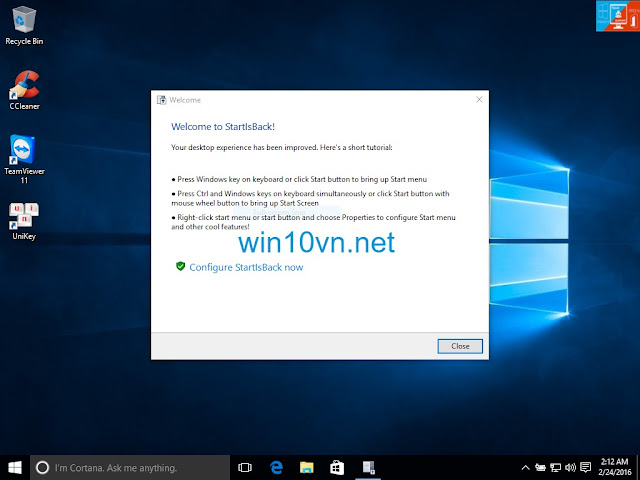Click the Welcome to StartIsBack! heading
This screenshot has width=640, height=480.
(223, 127)
